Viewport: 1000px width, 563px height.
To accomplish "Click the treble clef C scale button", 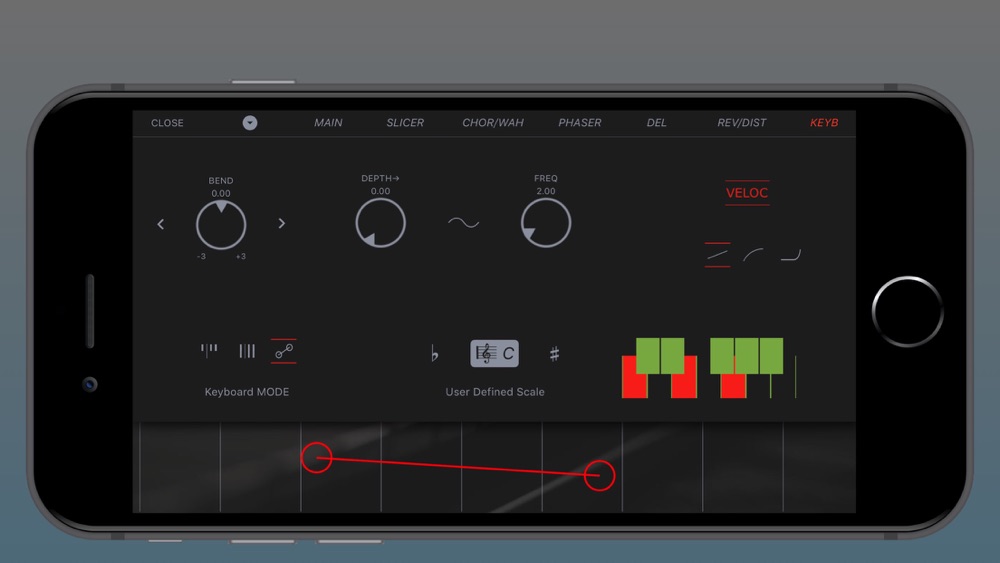I will tap(494, 353).
